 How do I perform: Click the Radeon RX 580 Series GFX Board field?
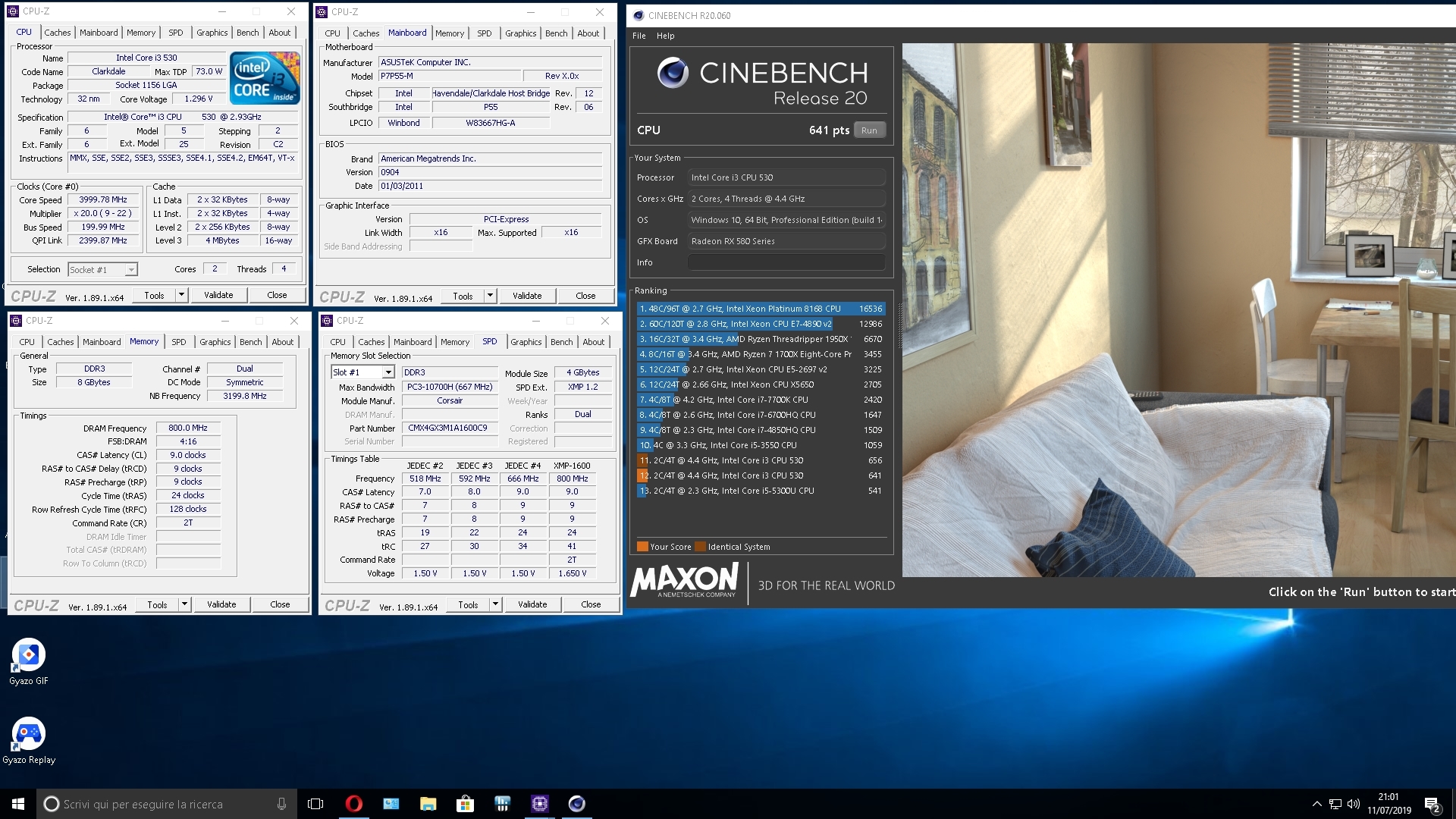(786, 241)
